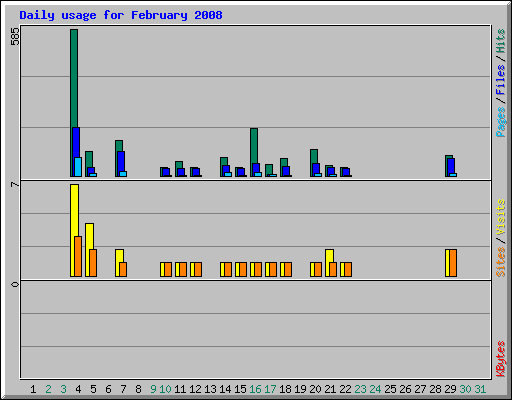
Task: Select the green Hits bar for day 20
Action: (x=314, y=156)
